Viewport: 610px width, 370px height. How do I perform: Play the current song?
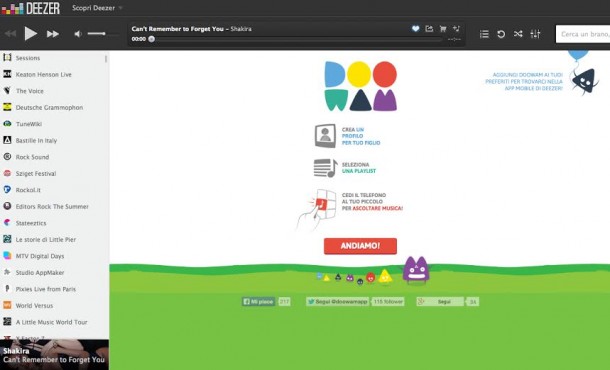pos(31,34)
